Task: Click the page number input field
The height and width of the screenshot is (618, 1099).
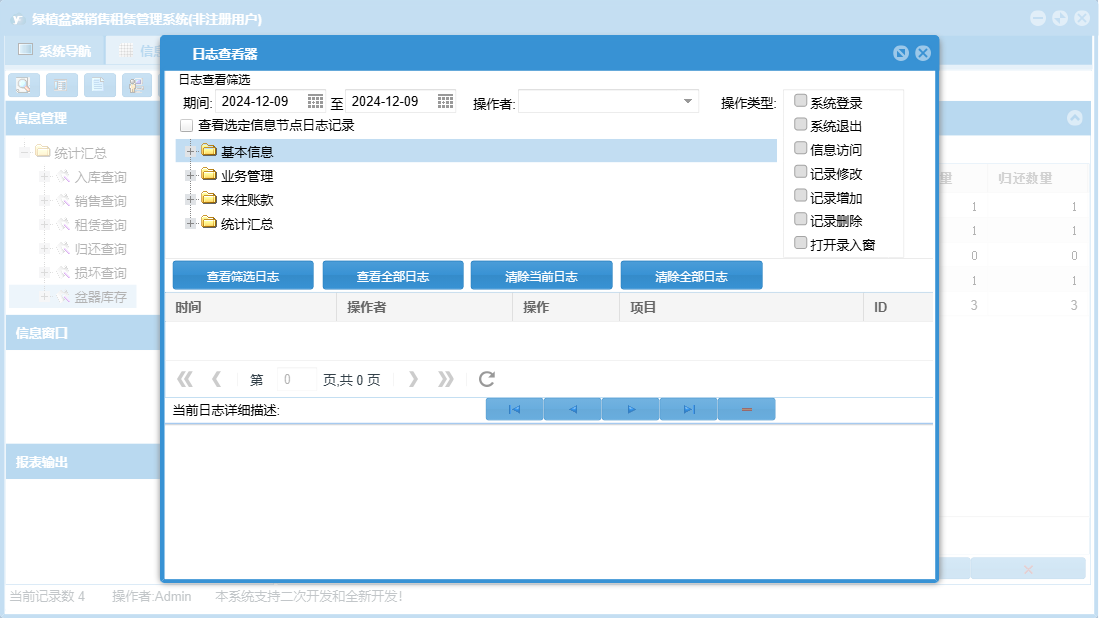Action: 296,380
